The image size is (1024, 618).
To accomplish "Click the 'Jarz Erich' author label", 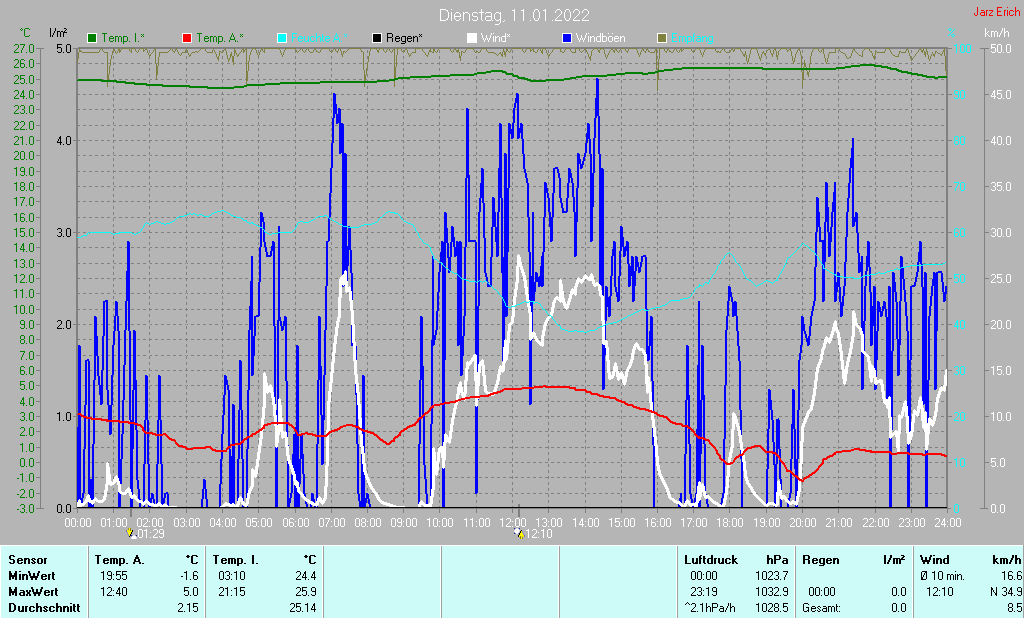I will click(997, 12).
